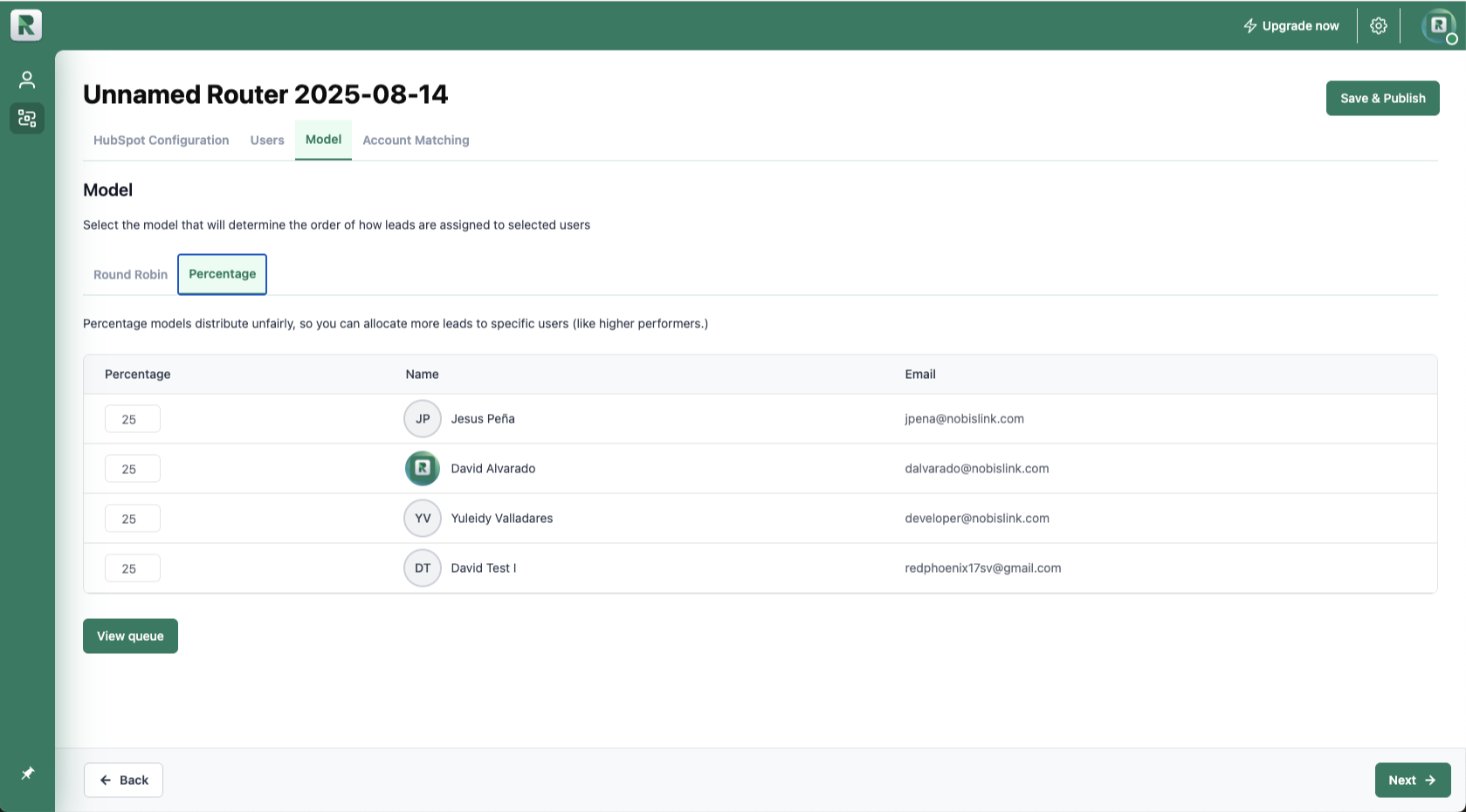Choose the Percentage model
Image resolution: width=1466 pixels, height=812 pixels.
point(223,274)
